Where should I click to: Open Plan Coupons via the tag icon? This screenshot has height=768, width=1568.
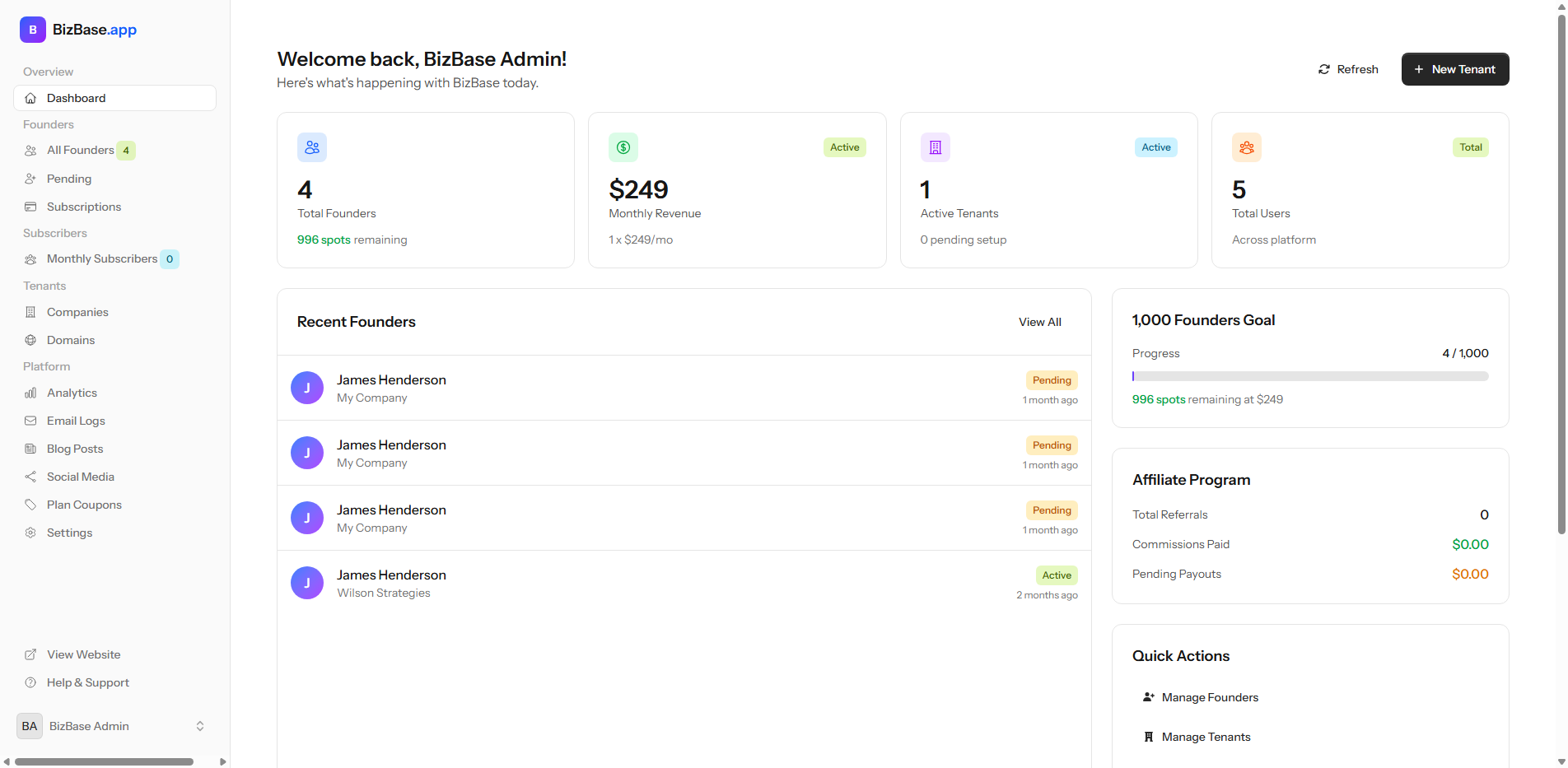30,505
